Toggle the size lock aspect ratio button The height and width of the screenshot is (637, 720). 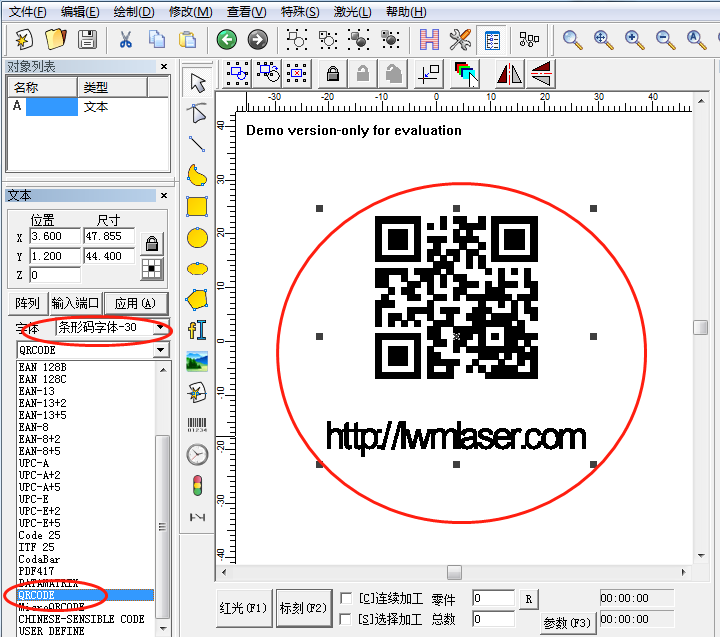click(x=152, y=244)
